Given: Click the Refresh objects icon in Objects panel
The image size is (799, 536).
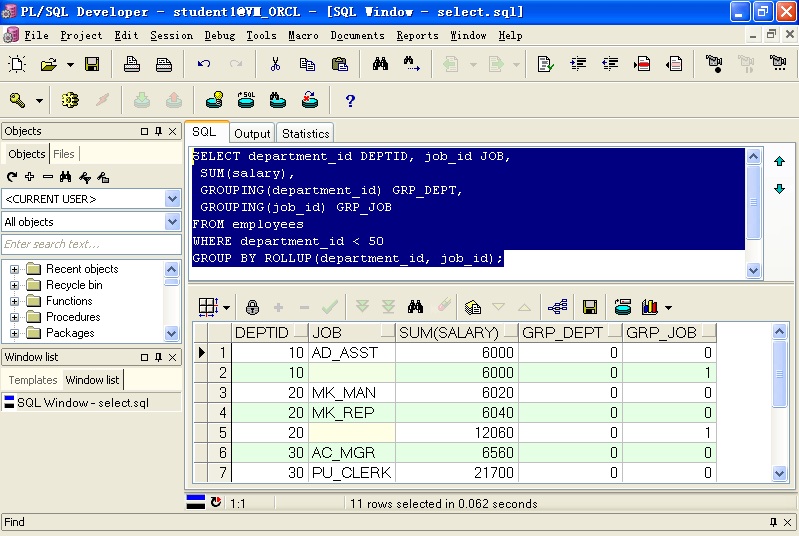Looking at the screenshot, I should [12, 177].
